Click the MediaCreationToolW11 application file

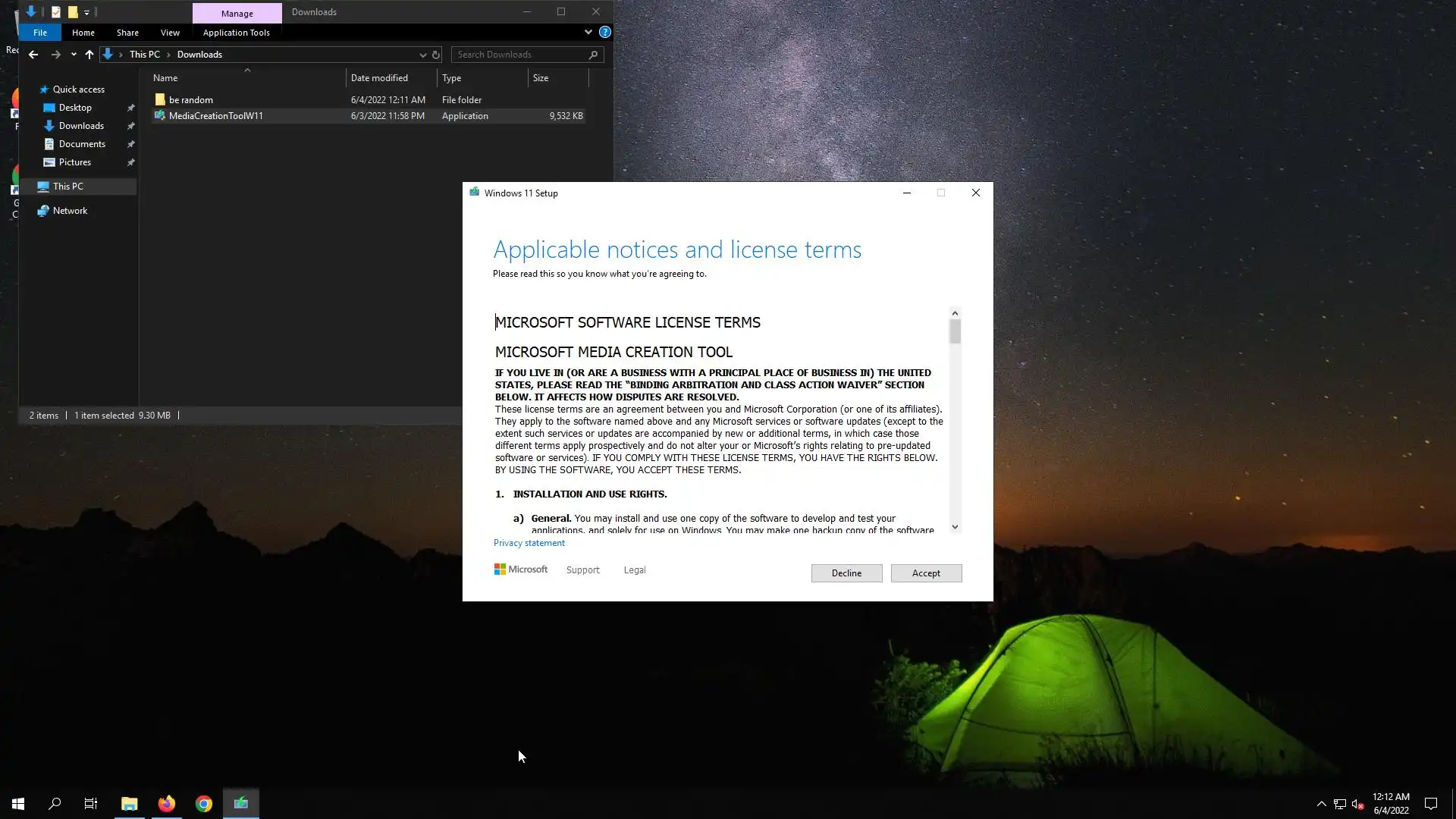(x=216, y=116)
